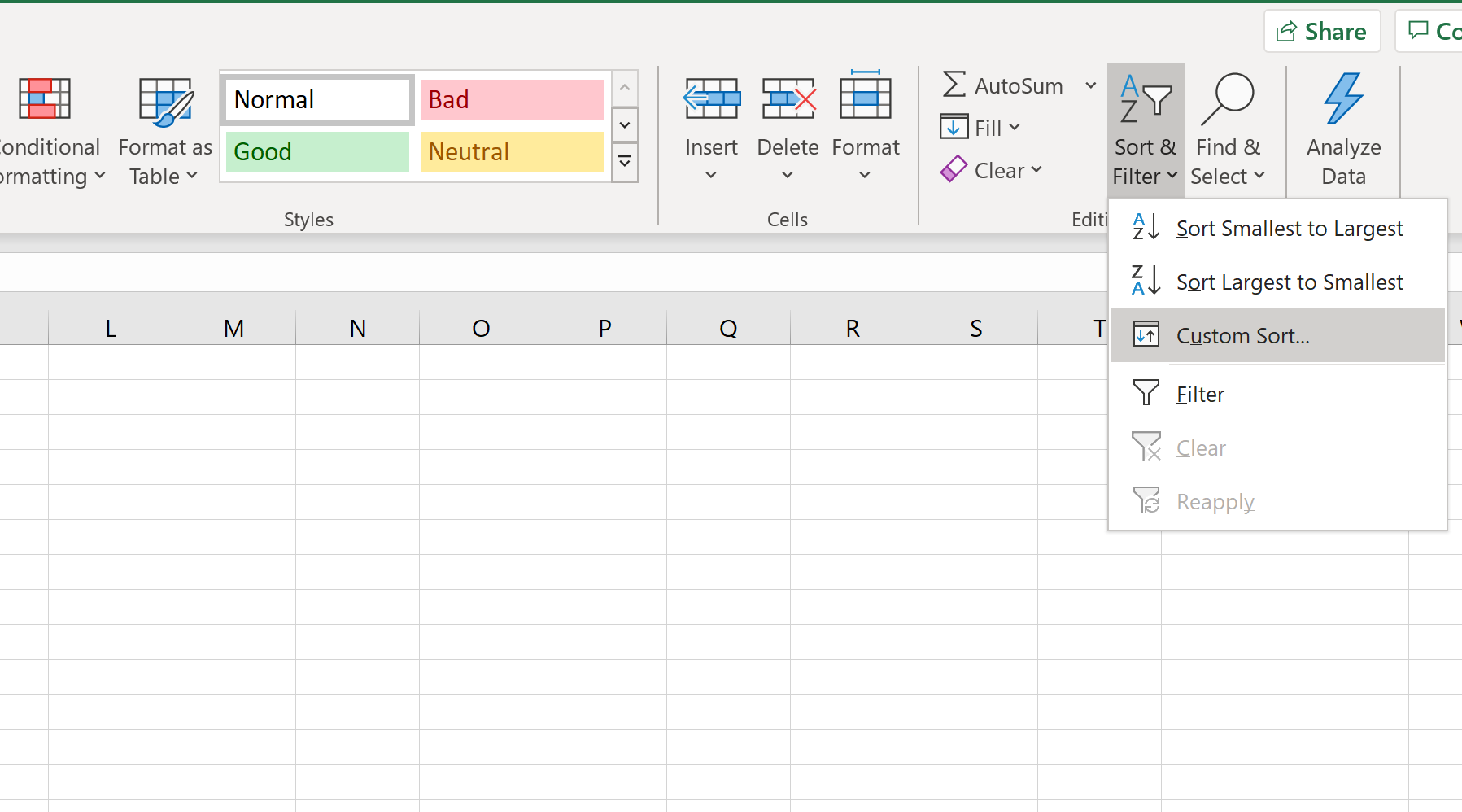1462x812 pixels.
Task: Click the Insert cells icon
Action: coord(711,99)
